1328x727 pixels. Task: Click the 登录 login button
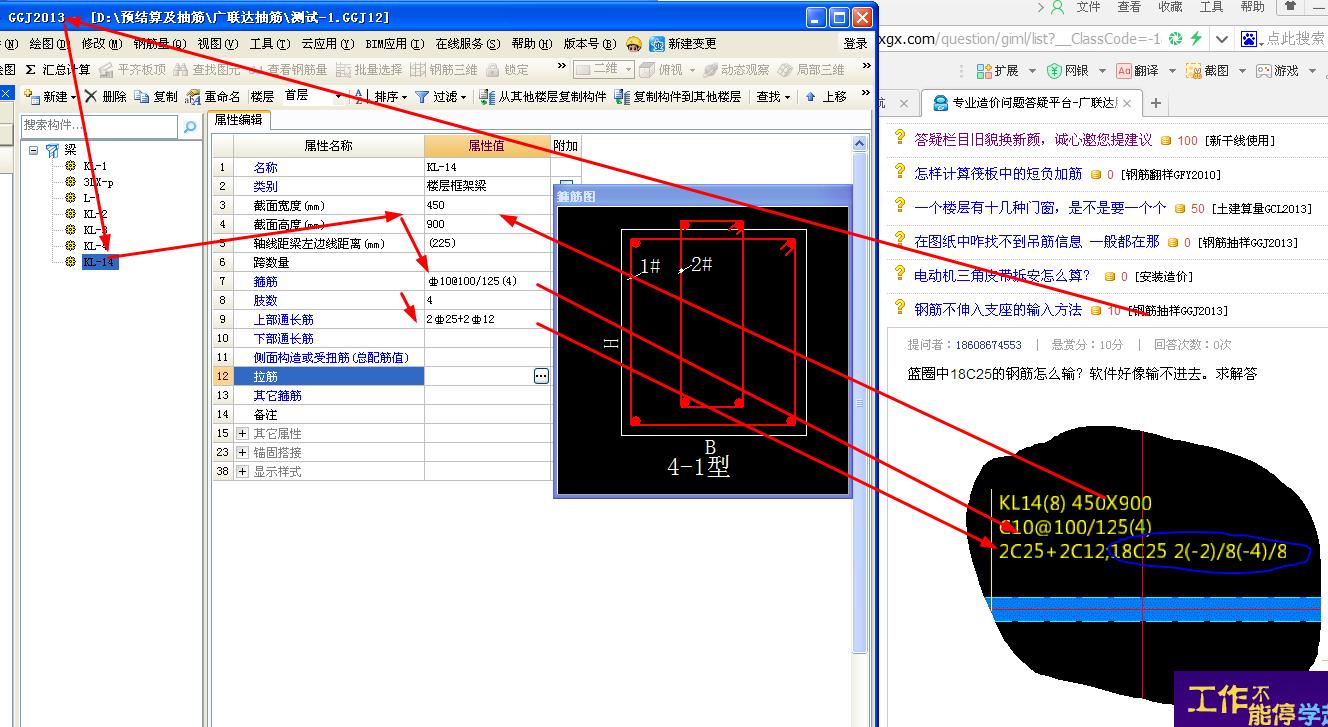tap(856, 44)
